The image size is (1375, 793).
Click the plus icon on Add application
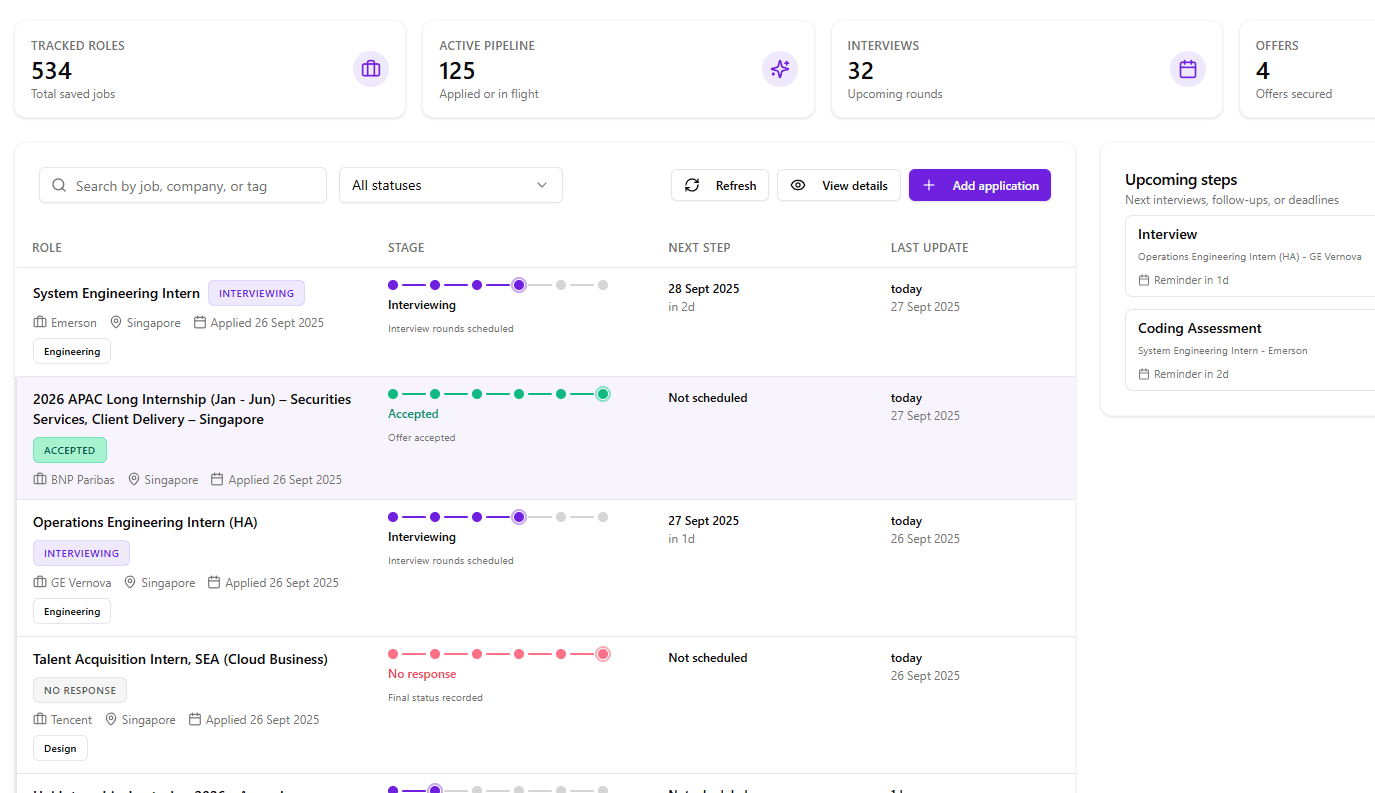pyautogui.click(x=929, y=185)
